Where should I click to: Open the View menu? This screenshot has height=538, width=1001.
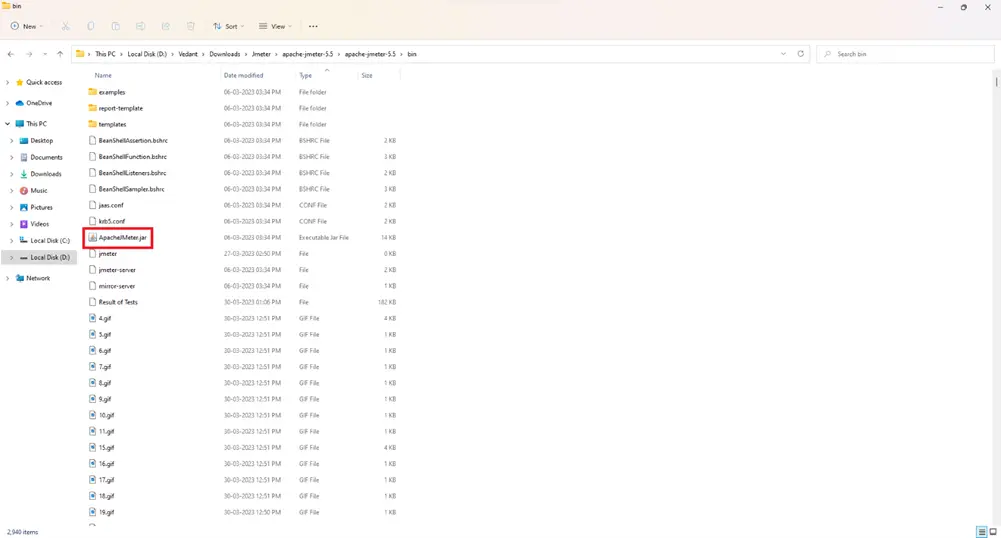click(275, 26)
